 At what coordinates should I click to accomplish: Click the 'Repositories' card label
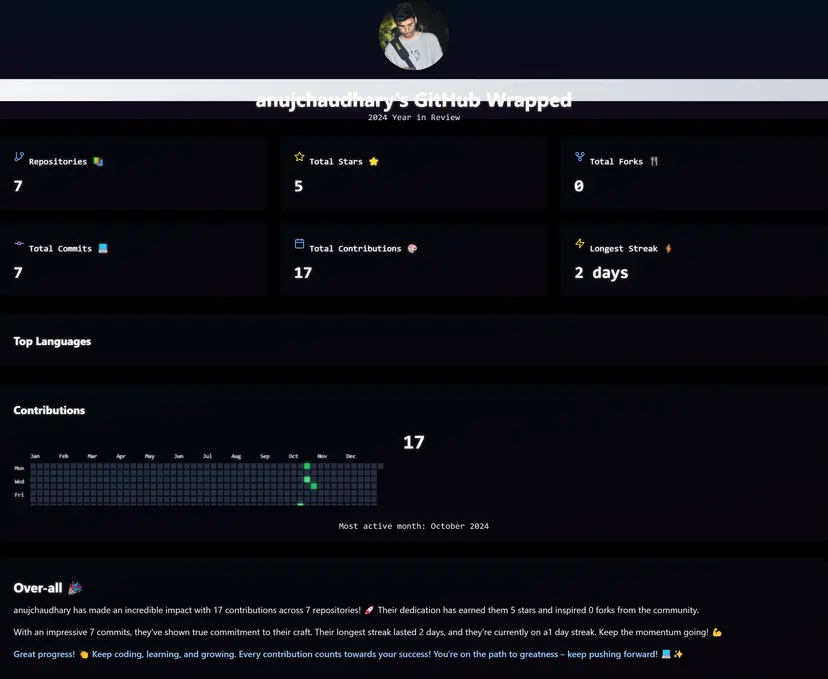[x=58, y=162]
